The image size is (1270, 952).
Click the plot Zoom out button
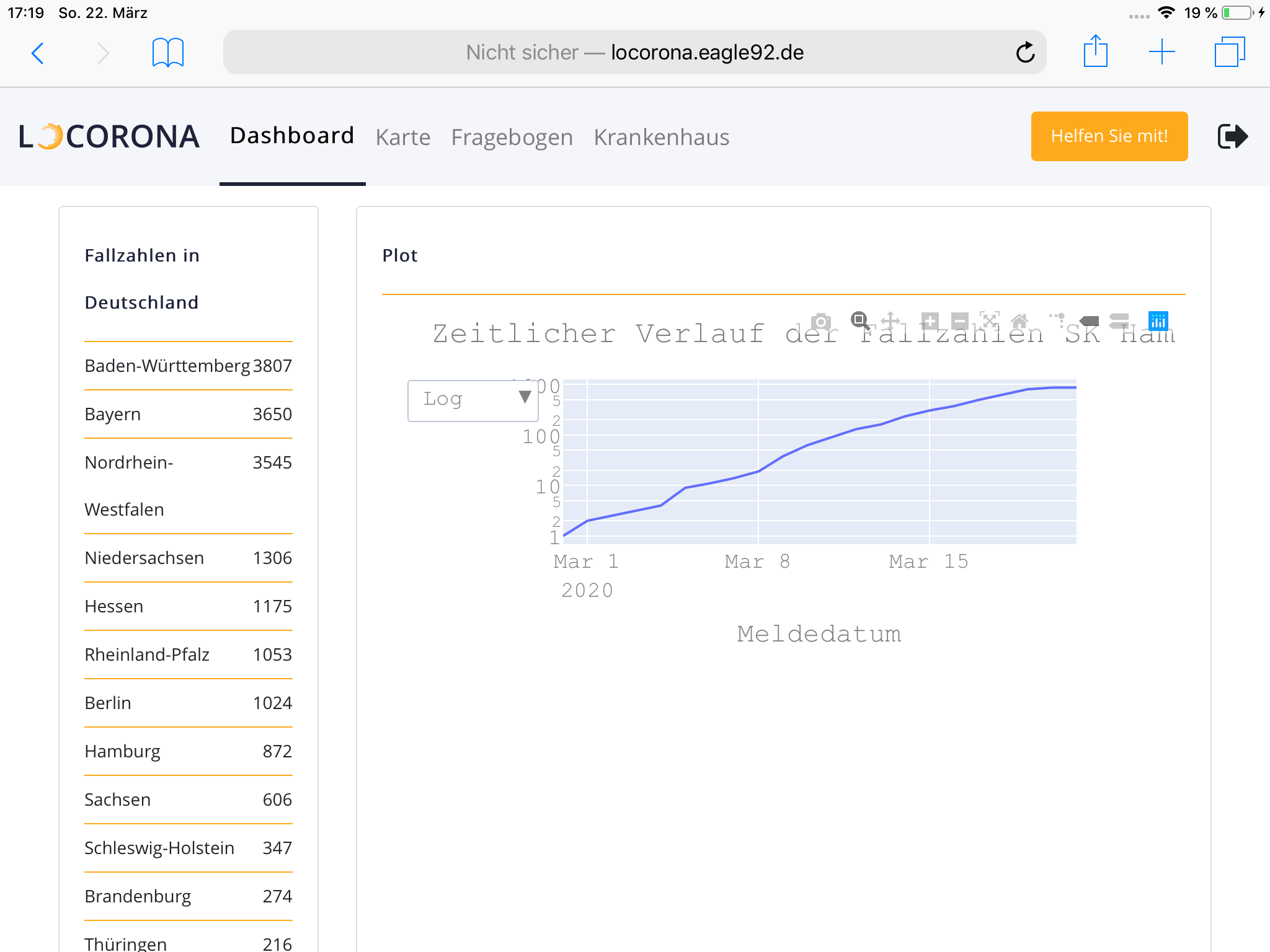(959, 321)
